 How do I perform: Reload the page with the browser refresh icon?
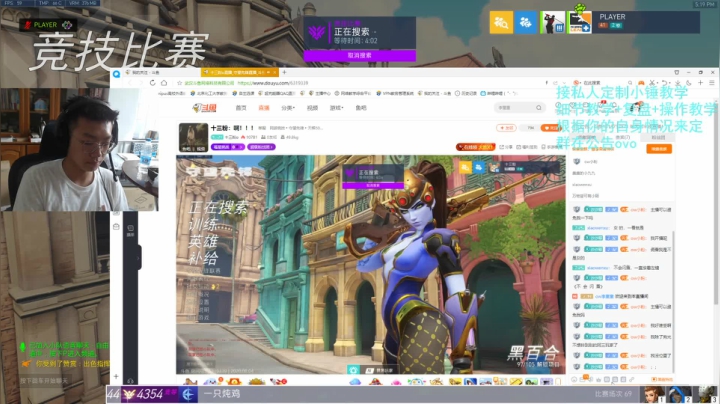[152, 83]
